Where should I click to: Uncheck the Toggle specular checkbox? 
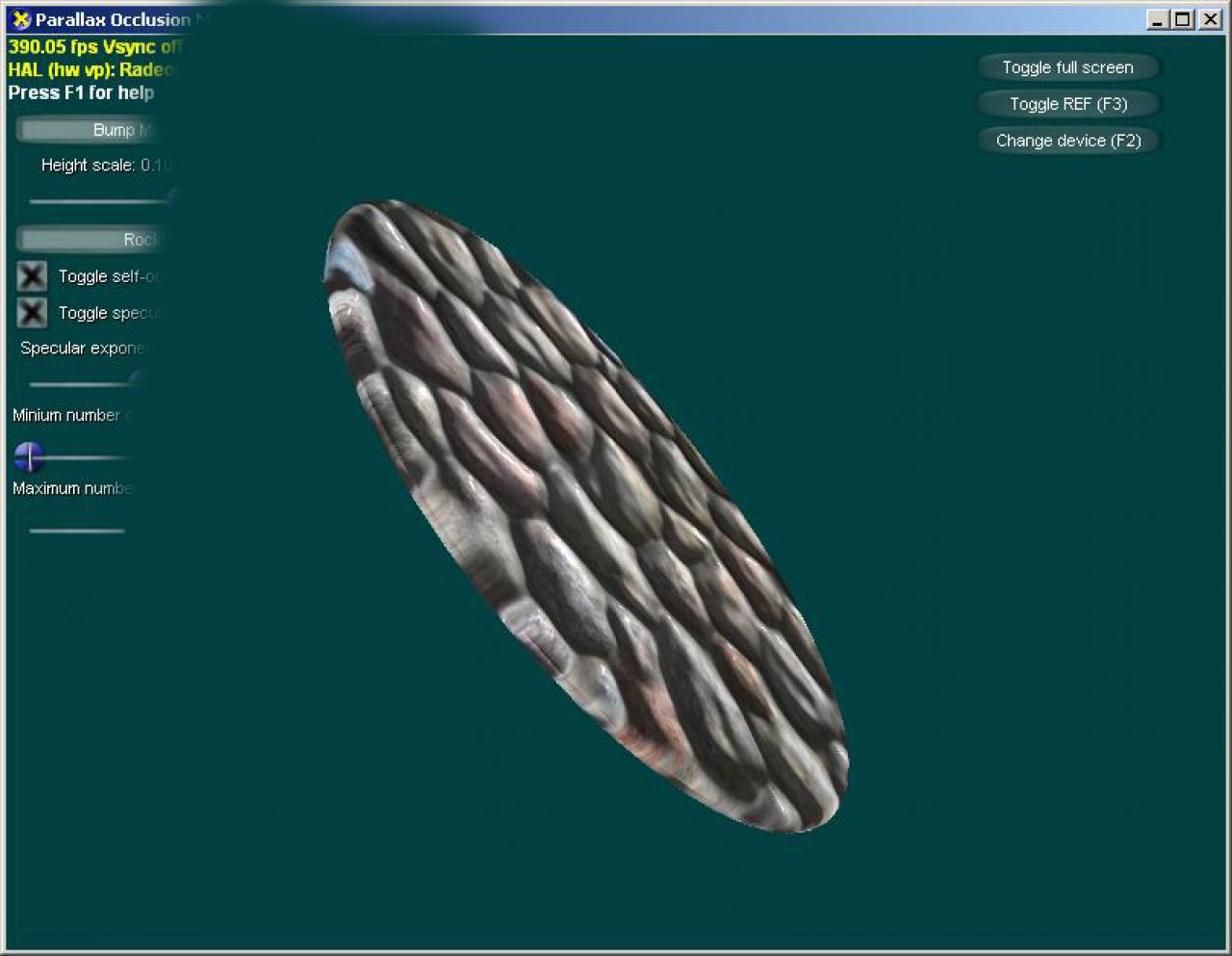coord(32,313)
